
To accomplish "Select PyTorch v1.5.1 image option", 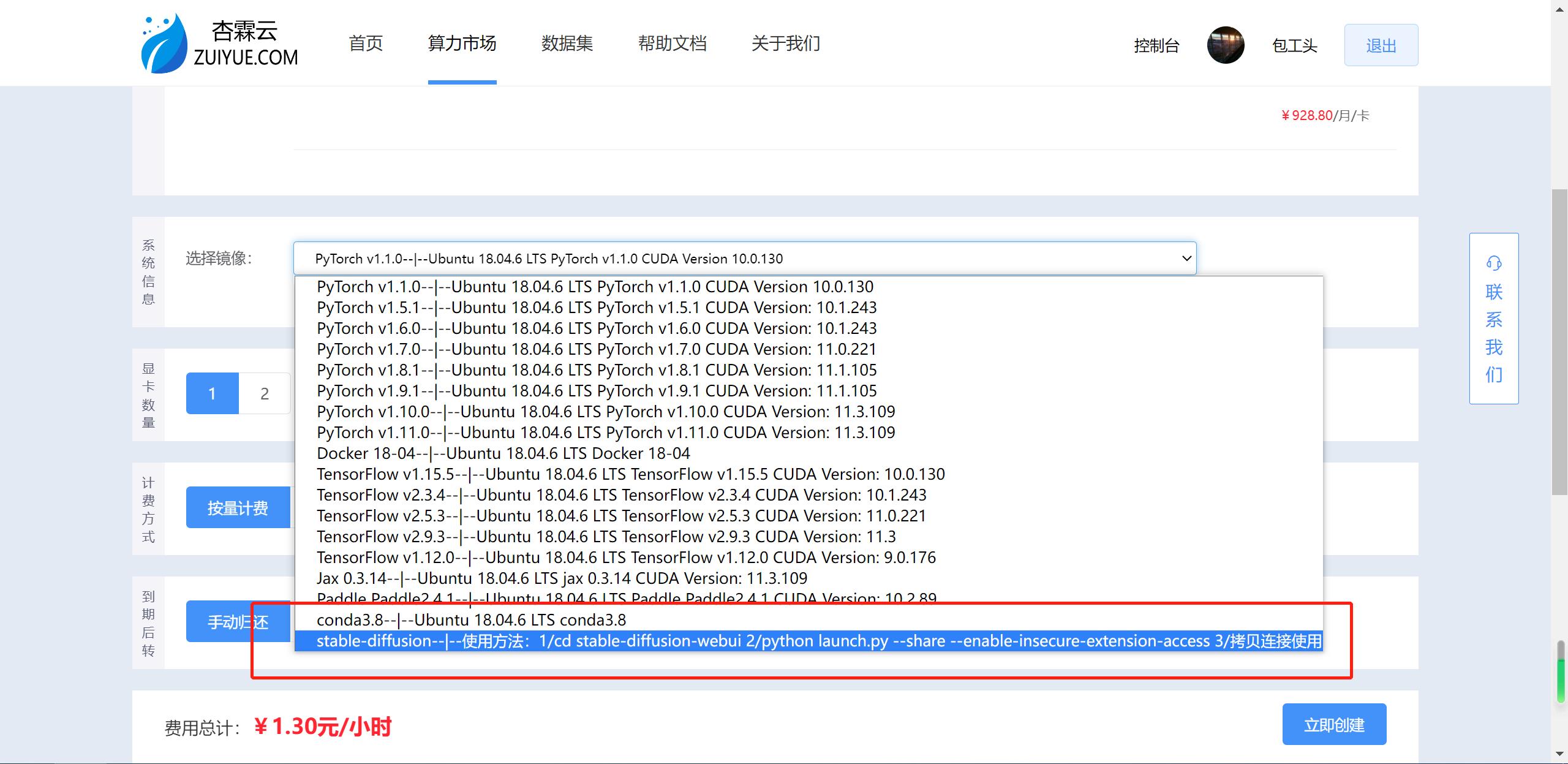I will [809, 308].
